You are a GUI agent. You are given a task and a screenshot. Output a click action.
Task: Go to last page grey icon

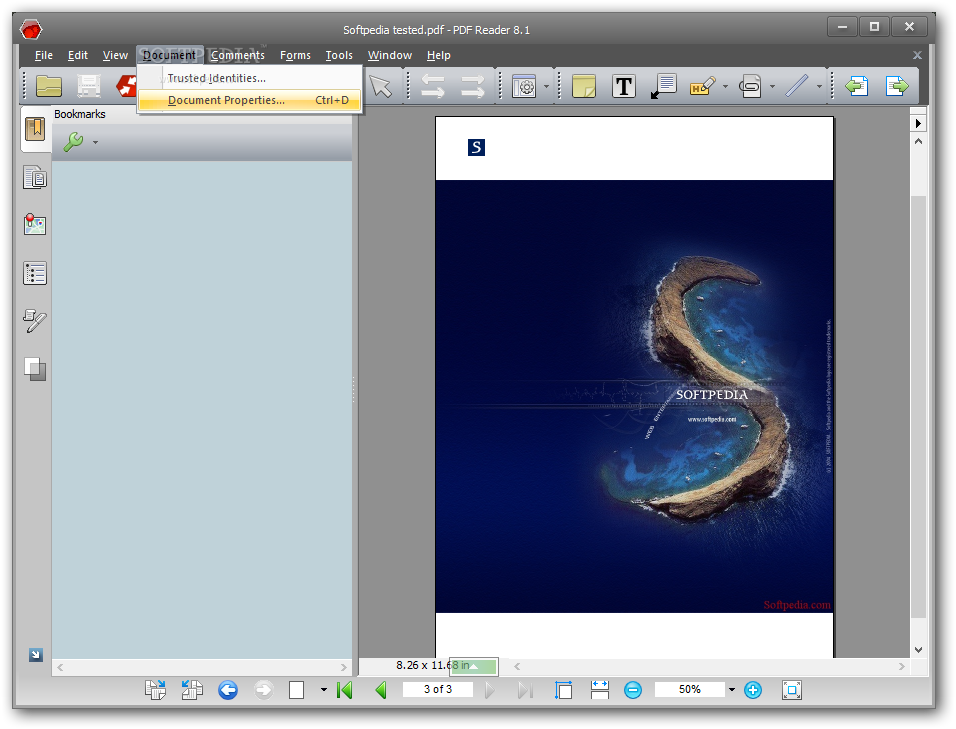click(525, 690)
